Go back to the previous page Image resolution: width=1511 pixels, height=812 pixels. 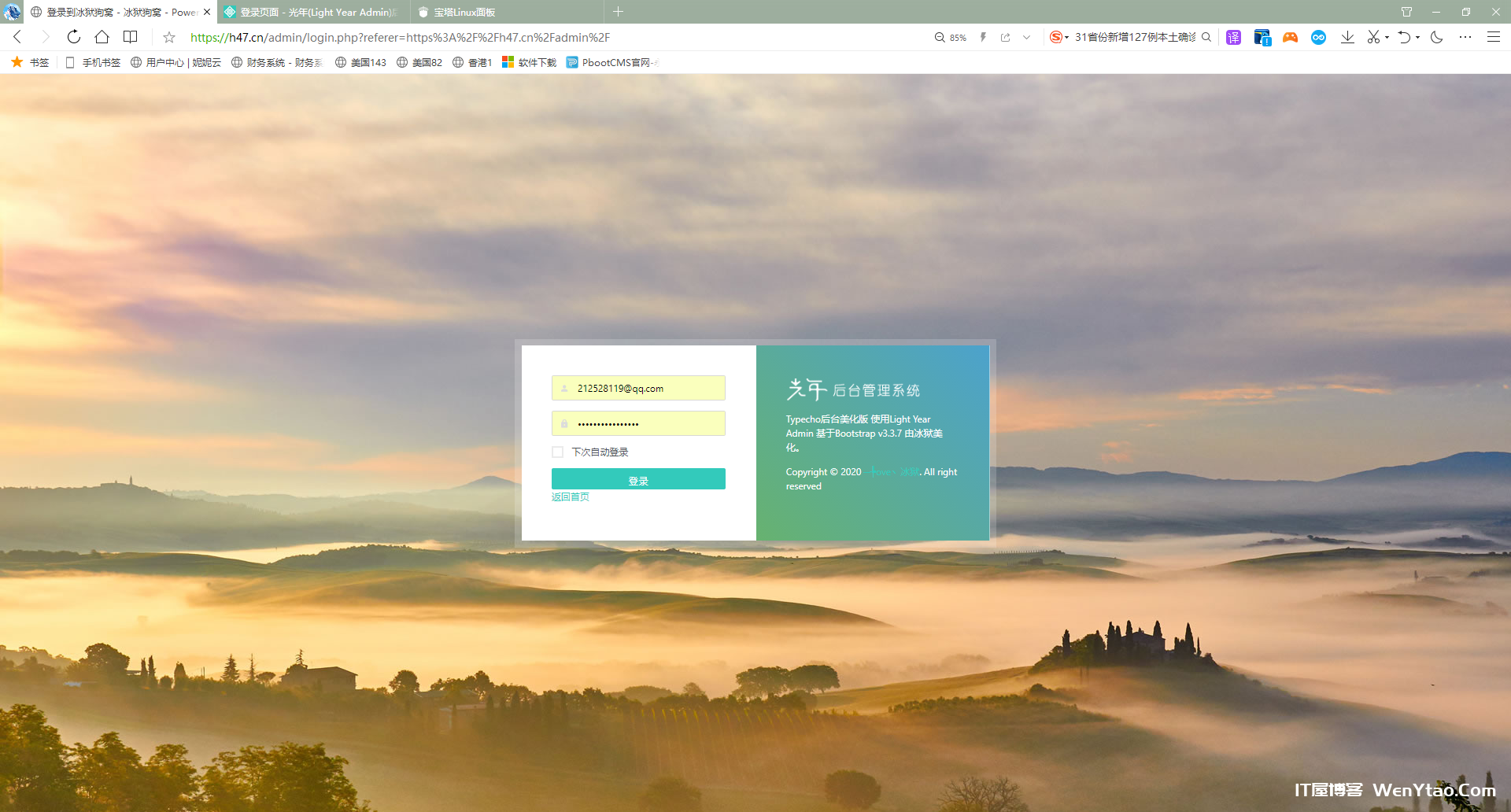[17, 37]
